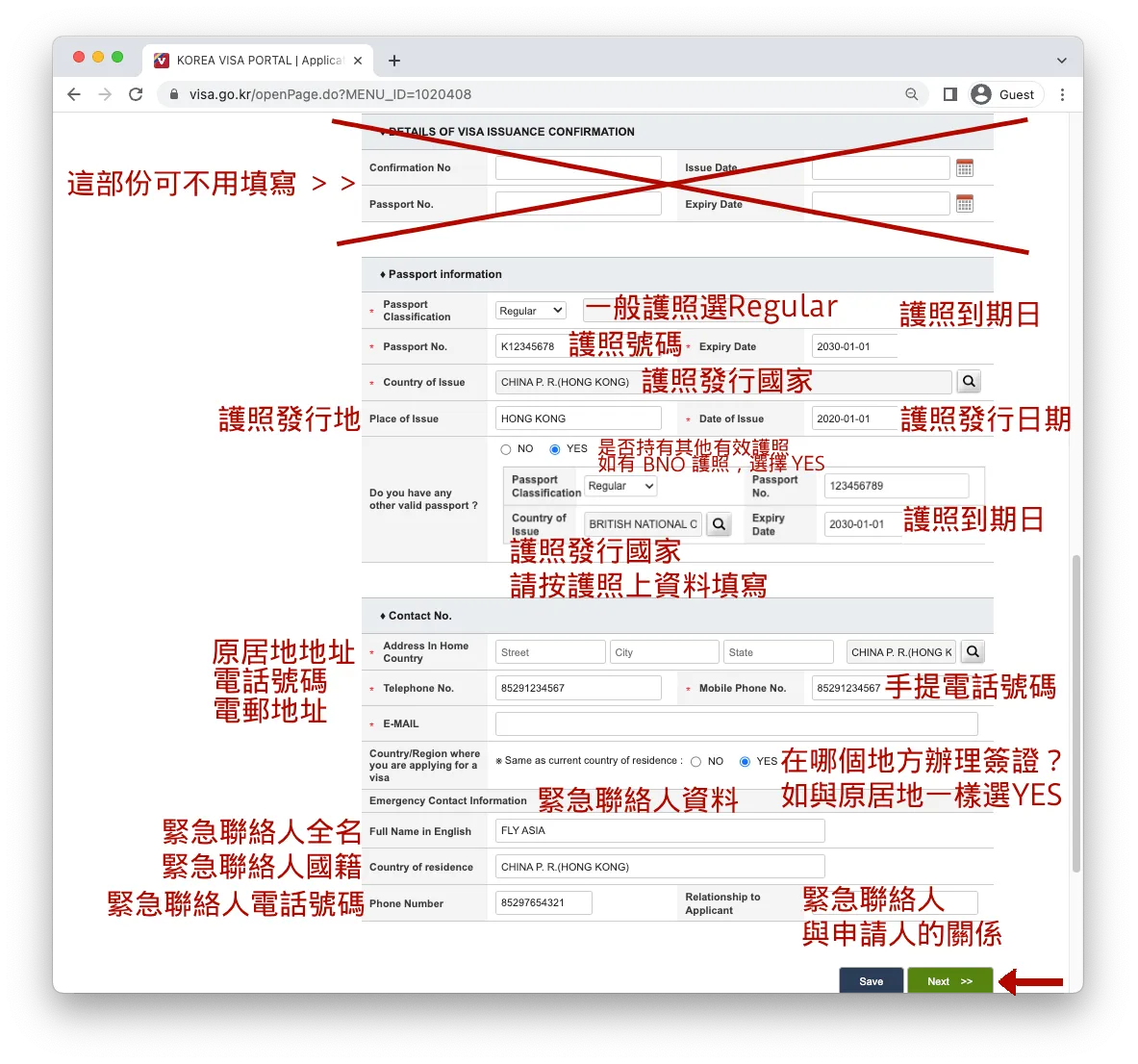Click the zoom magnifier in address bar

coord(912,94)
